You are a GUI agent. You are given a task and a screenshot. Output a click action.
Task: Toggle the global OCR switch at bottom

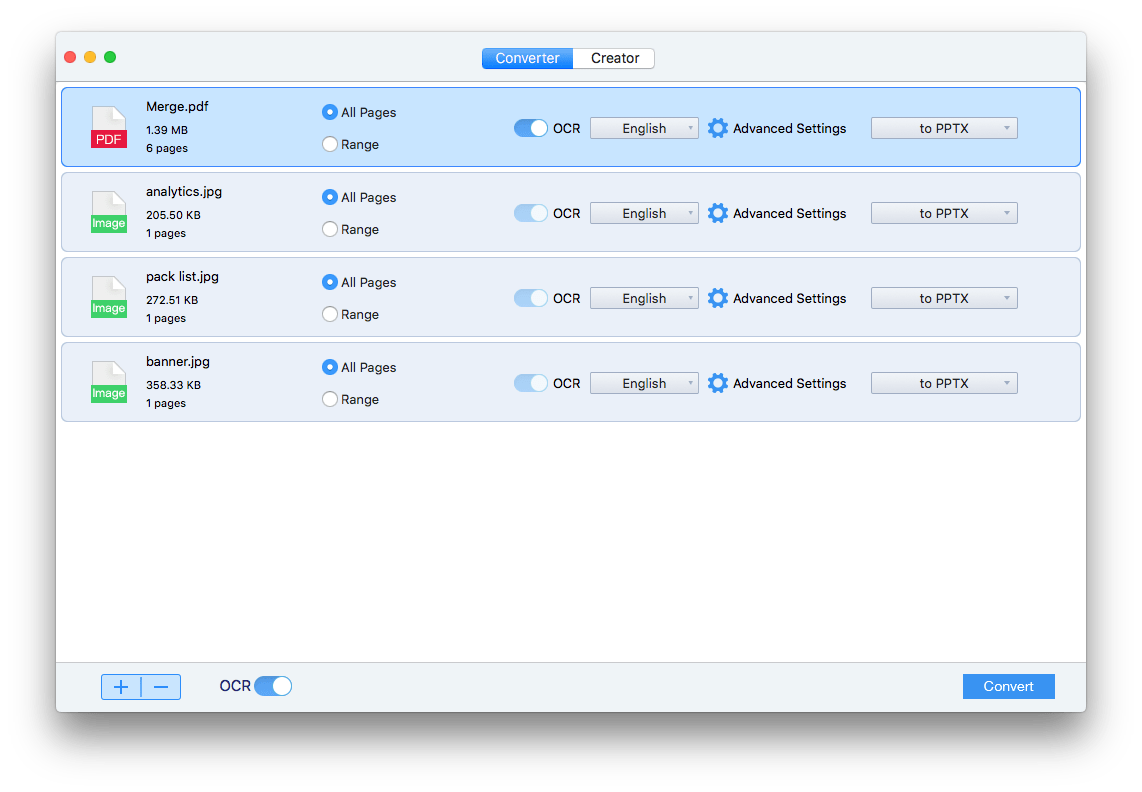pos(273,686)
